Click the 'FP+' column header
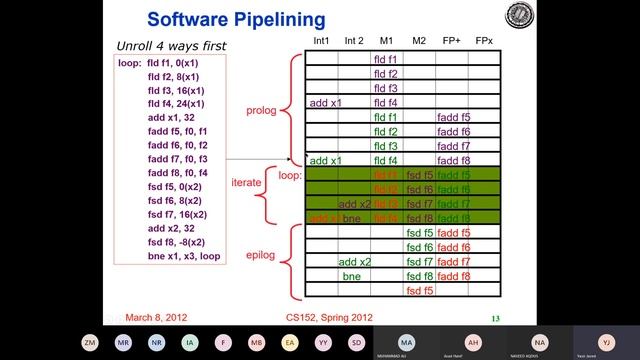 [x=451, y=41]
